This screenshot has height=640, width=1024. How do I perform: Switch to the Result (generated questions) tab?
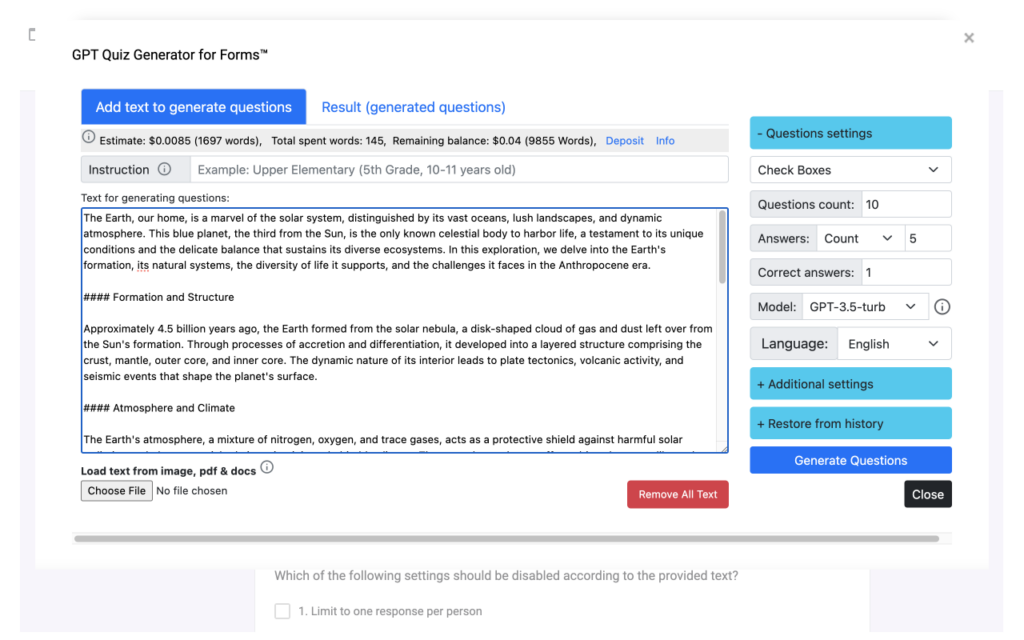click(x=413, y=106)
